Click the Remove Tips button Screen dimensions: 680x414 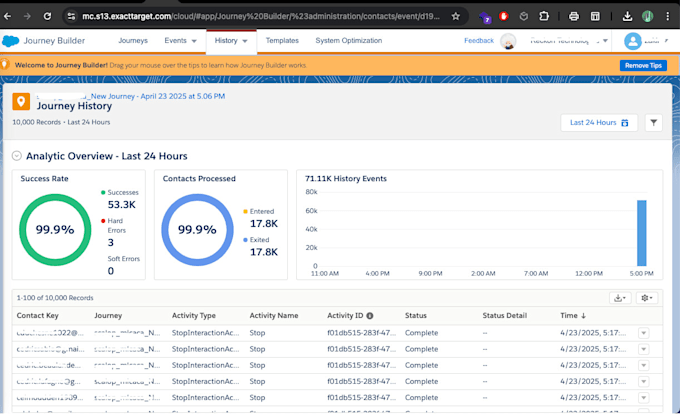[x=643, y=65]
